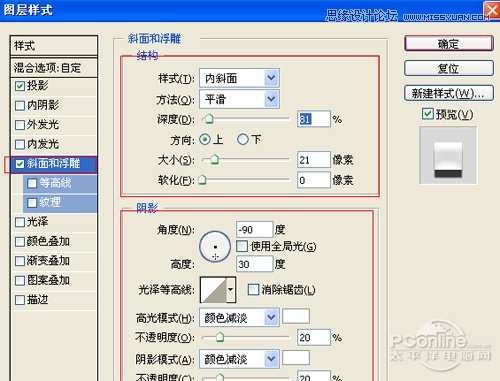Select the 光泽 list entry label
500x381 pixels.
(37, 222)
